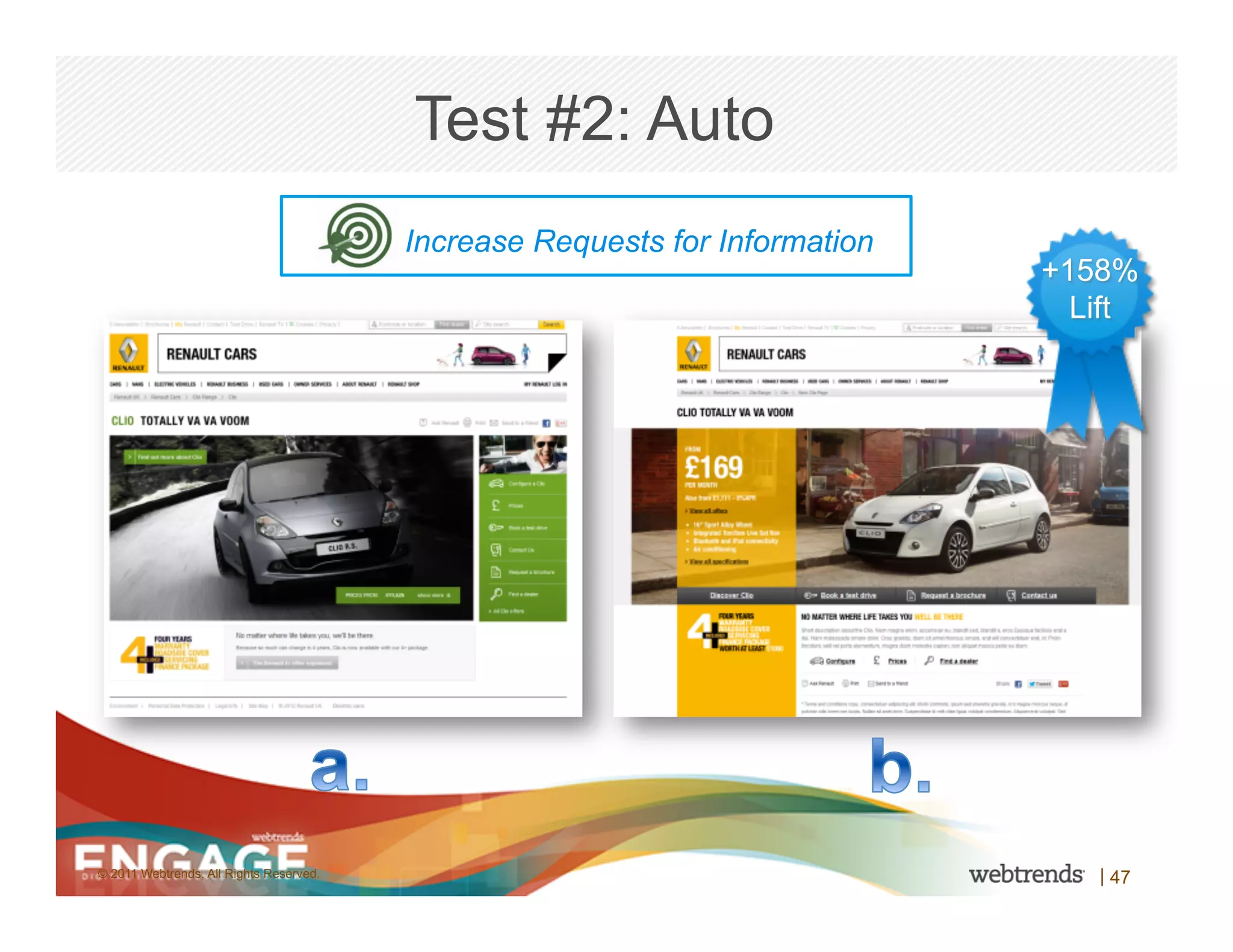Click Request a brochure link in page b
1233x952 pixels.
tap(953, 595)
